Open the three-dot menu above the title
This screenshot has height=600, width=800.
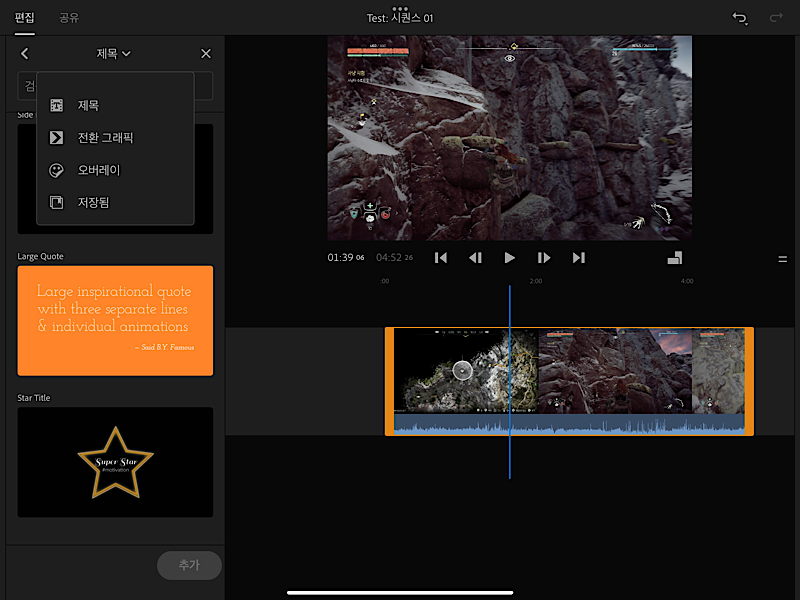(x=400, y=9)
